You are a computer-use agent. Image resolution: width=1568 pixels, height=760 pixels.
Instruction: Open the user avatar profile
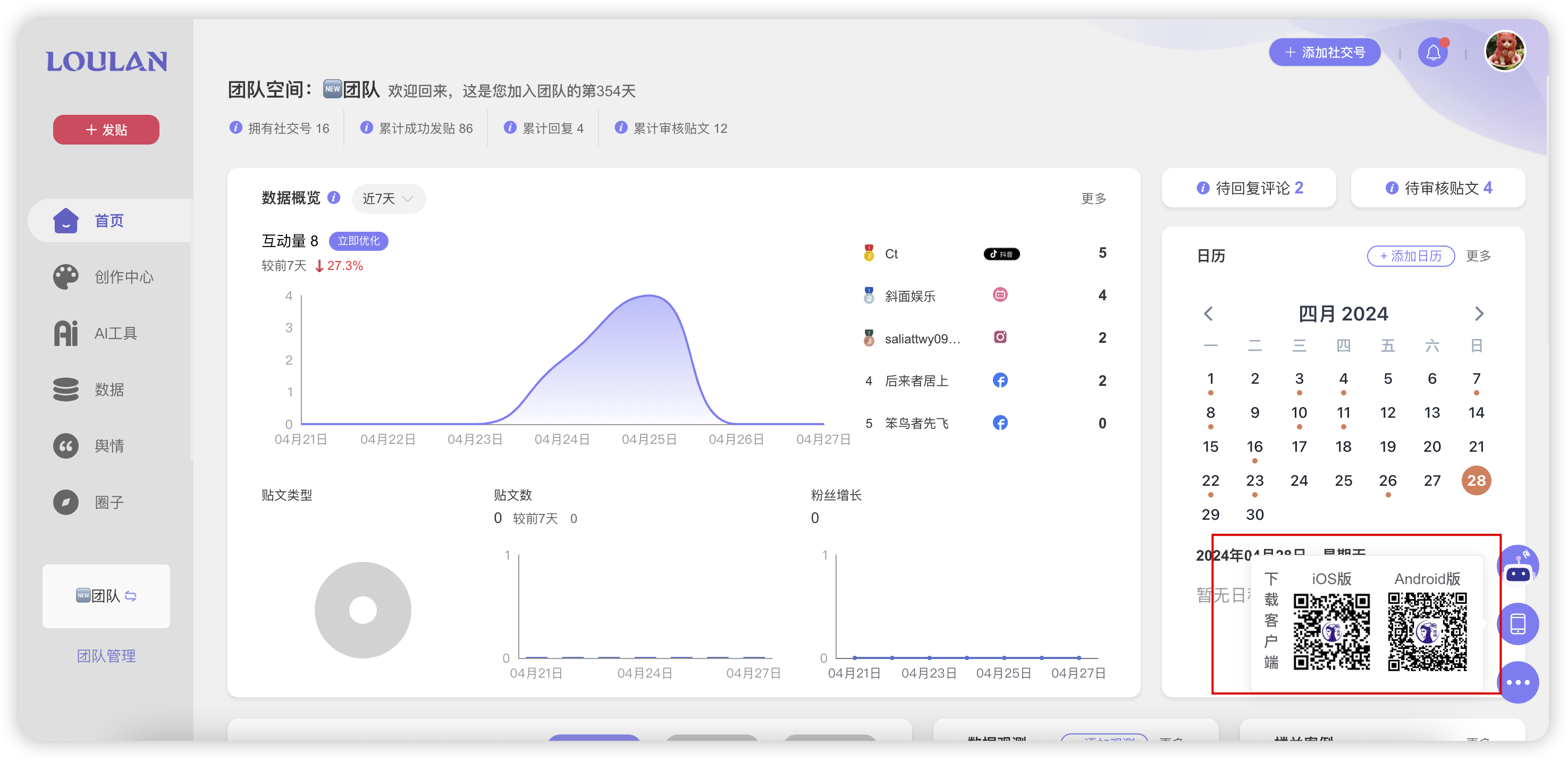1505,52
